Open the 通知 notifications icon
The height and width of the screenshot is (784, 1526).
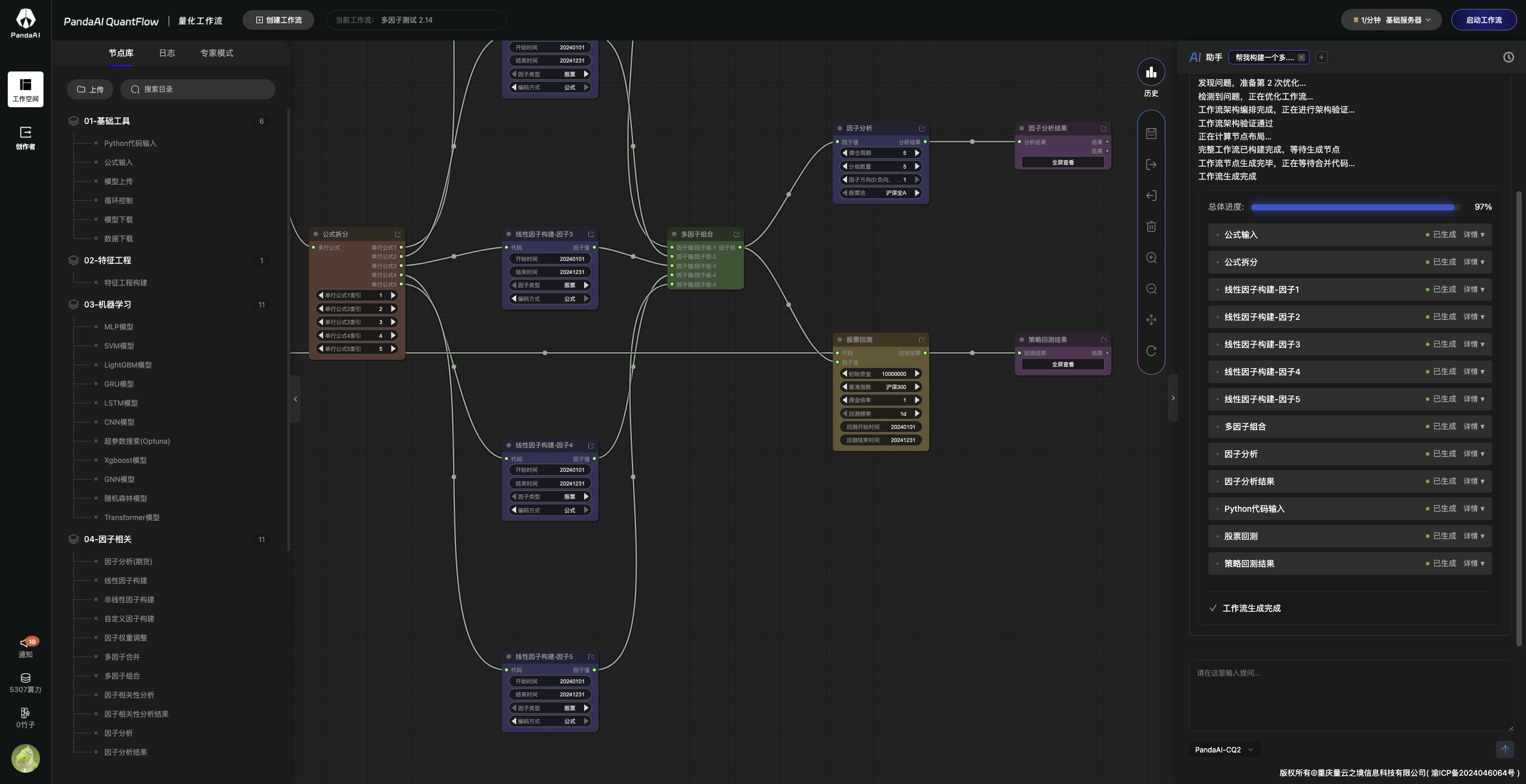pos(26,647)
